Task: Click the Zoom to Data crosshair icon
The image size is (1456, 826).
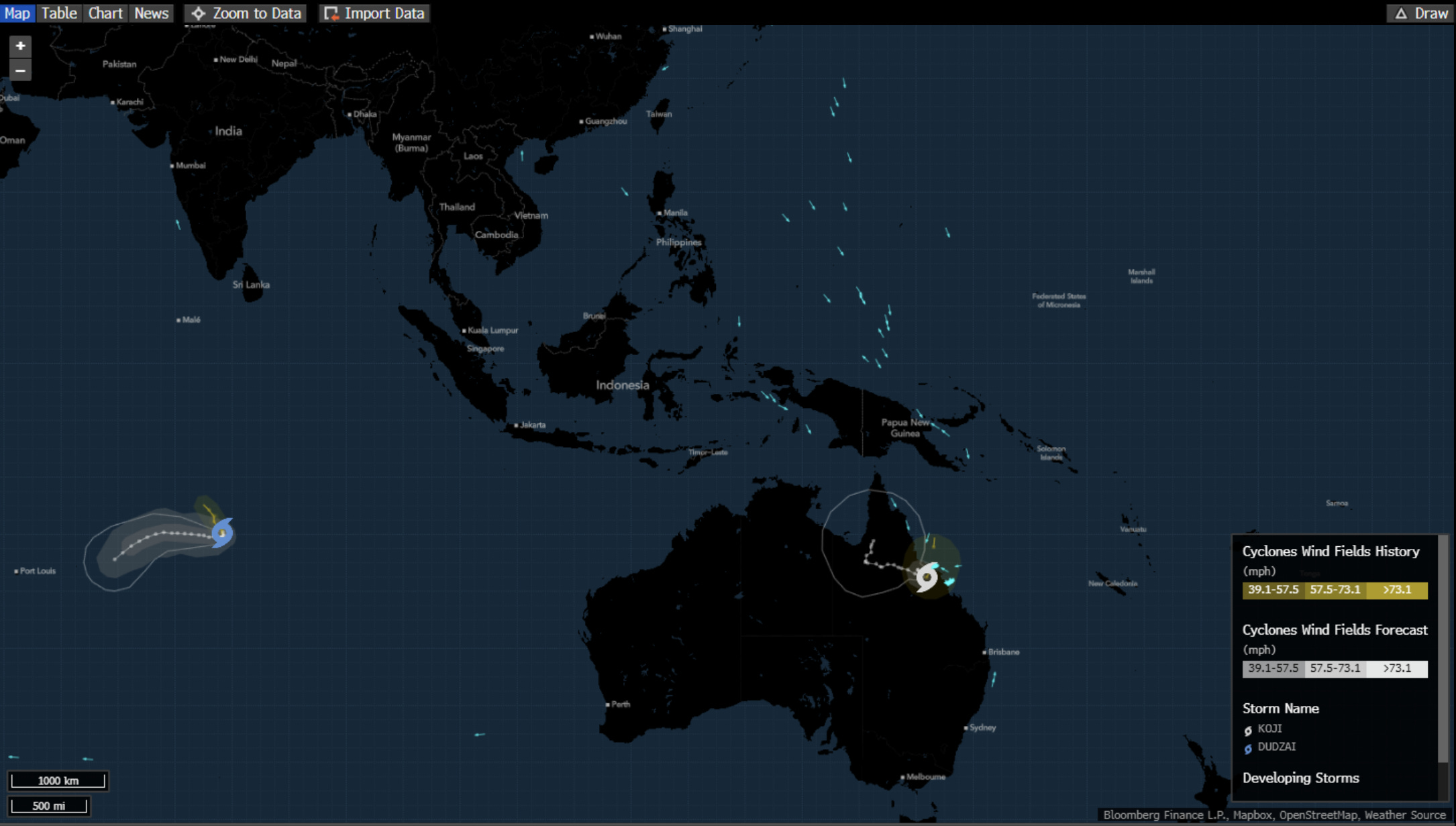Action: [x=199, y=13]
